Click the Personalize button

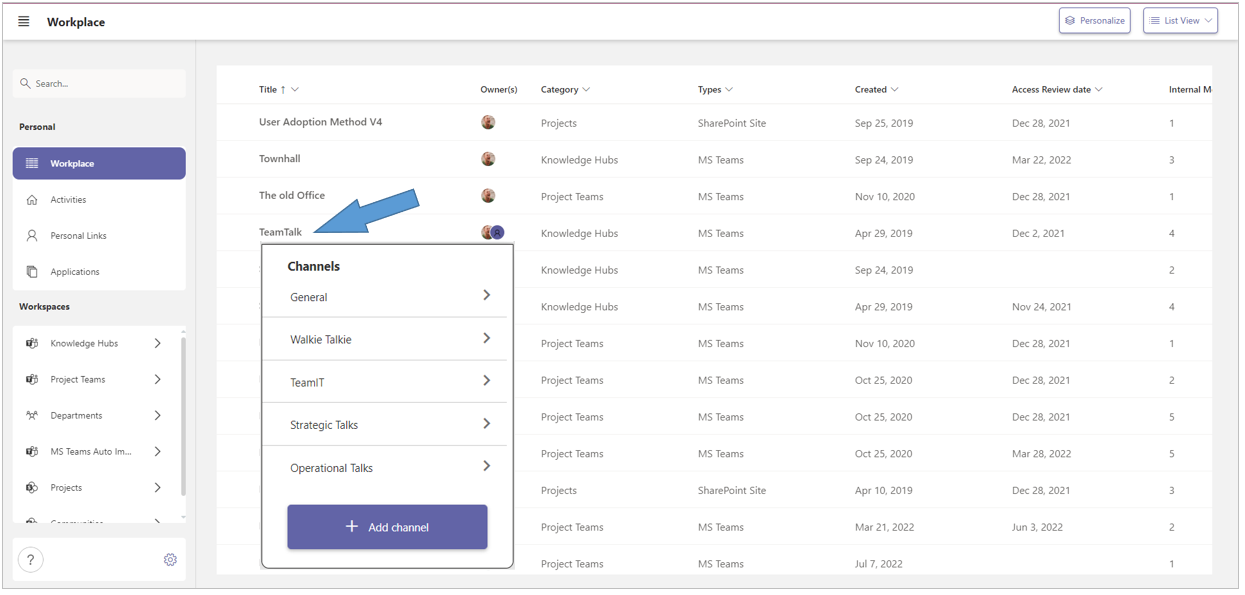[x=1094, y=21]
